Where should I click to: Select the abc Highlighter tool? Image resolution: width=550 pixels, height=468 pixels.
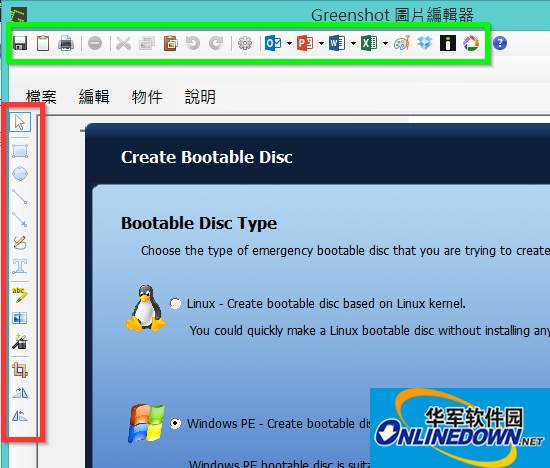click(x=20, y=295)
